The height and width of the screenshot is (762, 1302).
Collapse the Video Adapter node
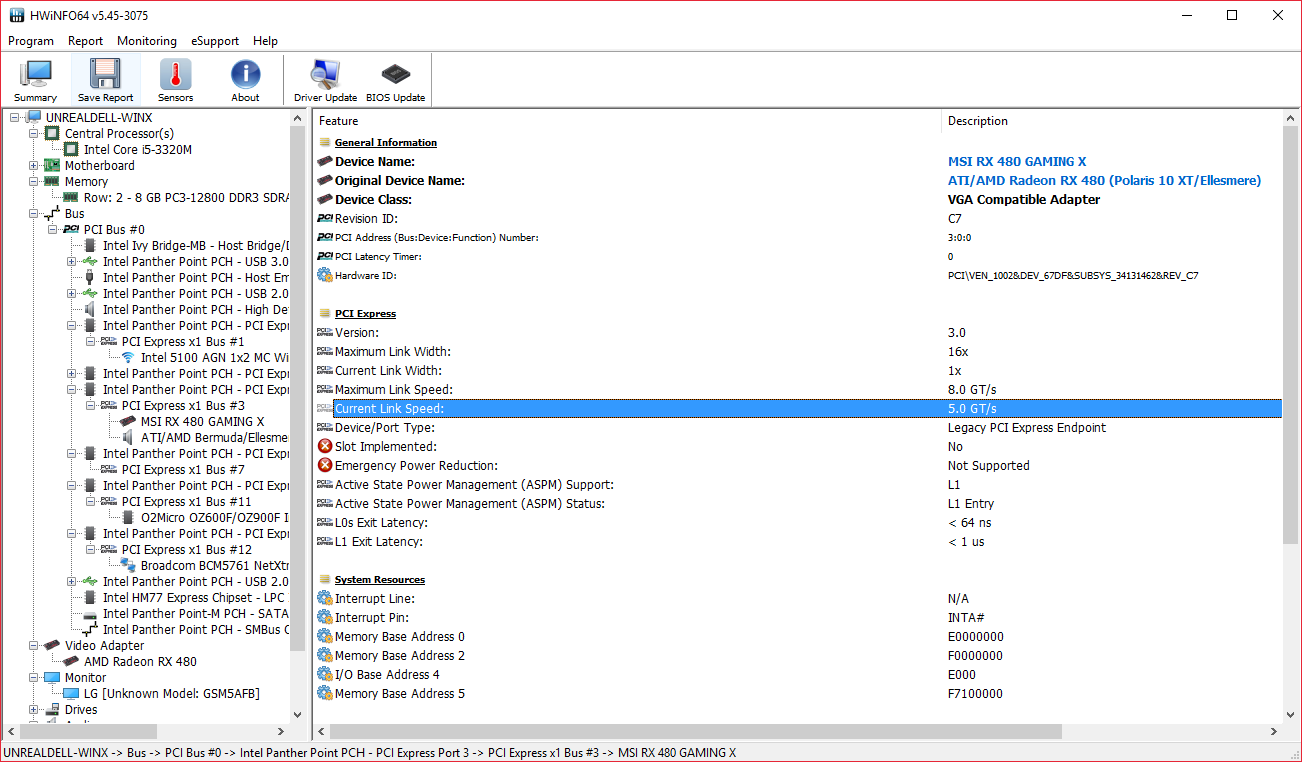coord(33,645)
